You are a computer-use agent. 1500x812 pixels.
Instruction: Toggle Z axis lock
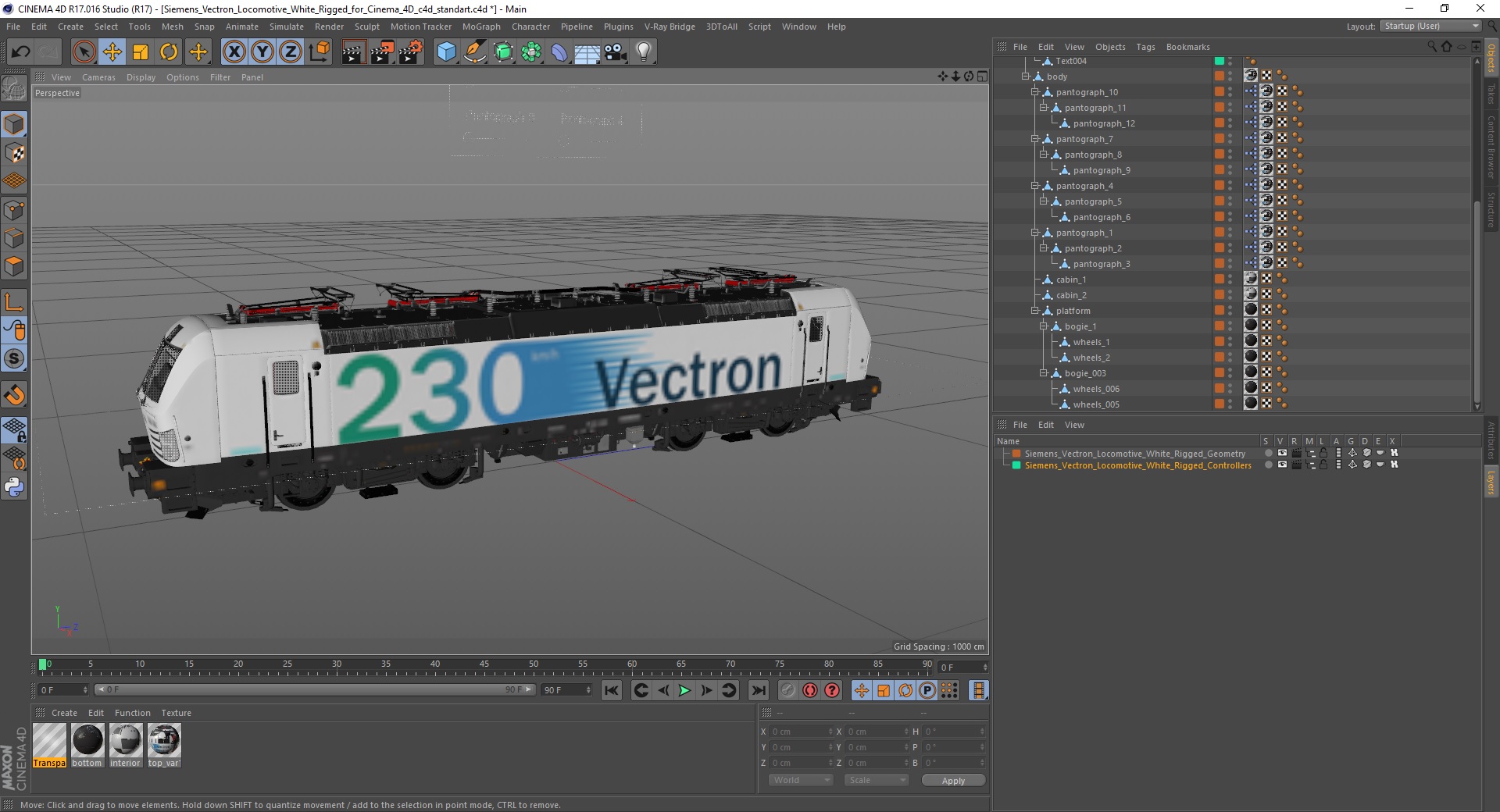click(291, 52)
